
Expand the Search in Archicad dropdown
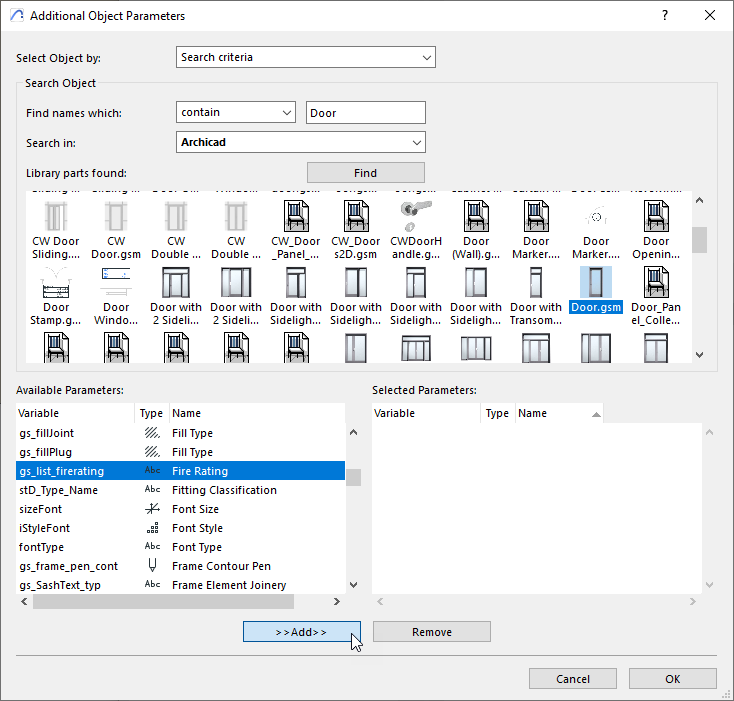pyautogui.click(x=301, y=142)
